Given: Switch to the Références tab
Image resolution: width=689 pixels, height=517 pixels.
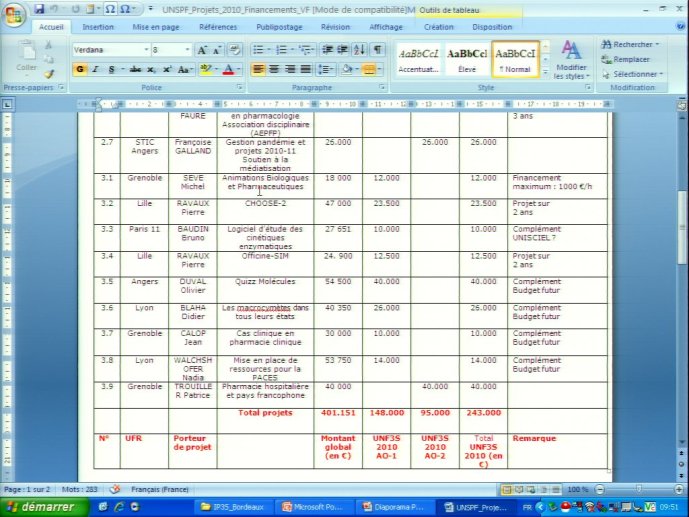Looking at the screenshot, I should tap(218, 27).
